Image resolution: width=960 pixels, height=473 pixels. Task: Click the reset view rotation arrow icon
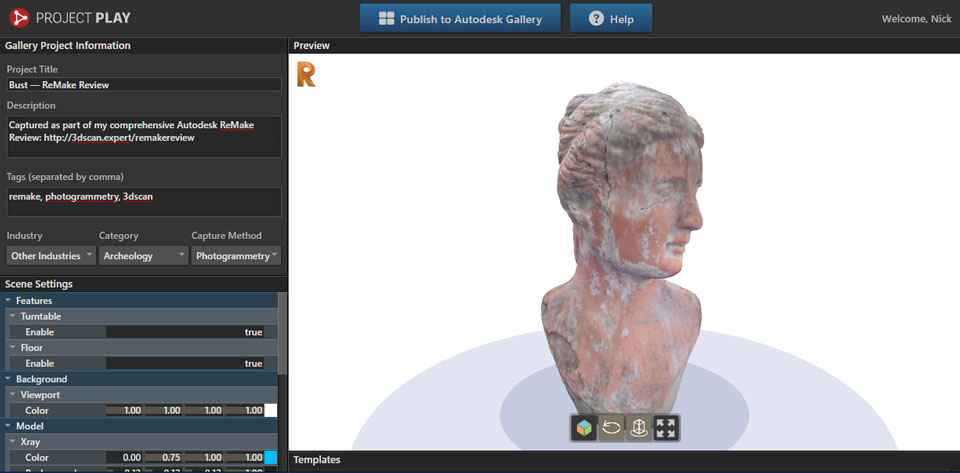(611, 428)
